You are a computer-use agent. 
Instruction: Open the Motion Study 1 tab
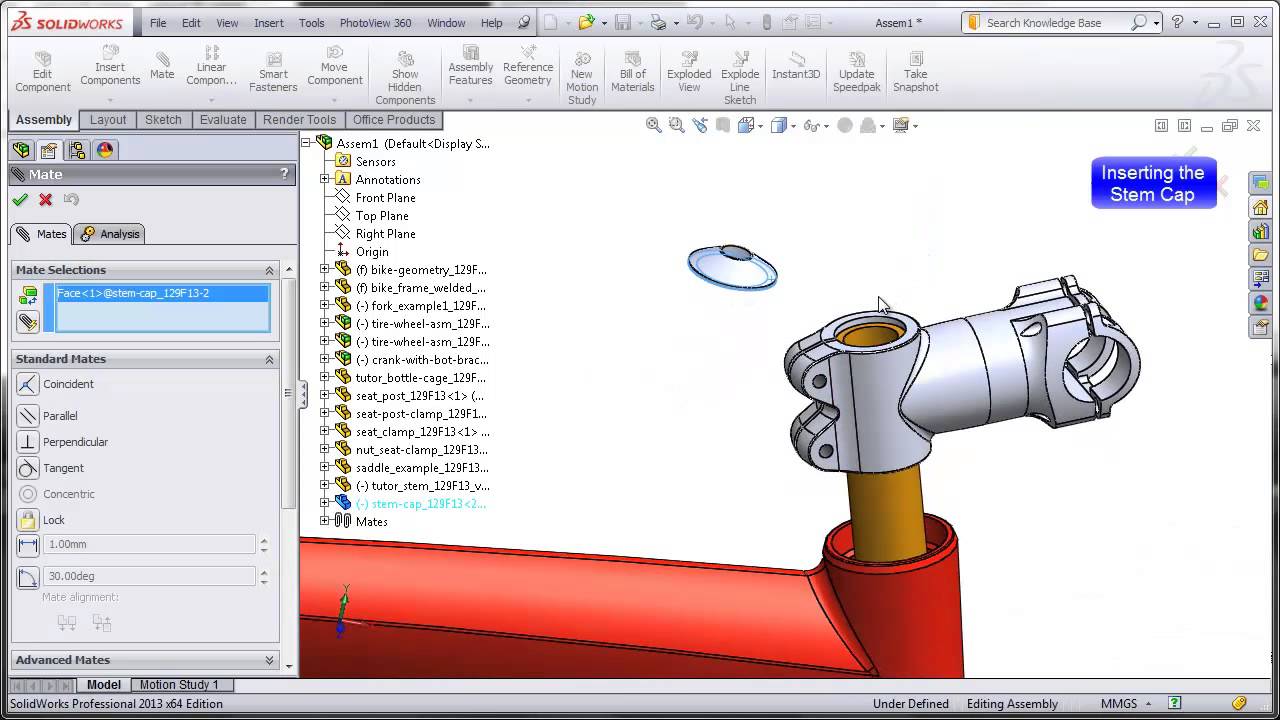coord(179,685)
